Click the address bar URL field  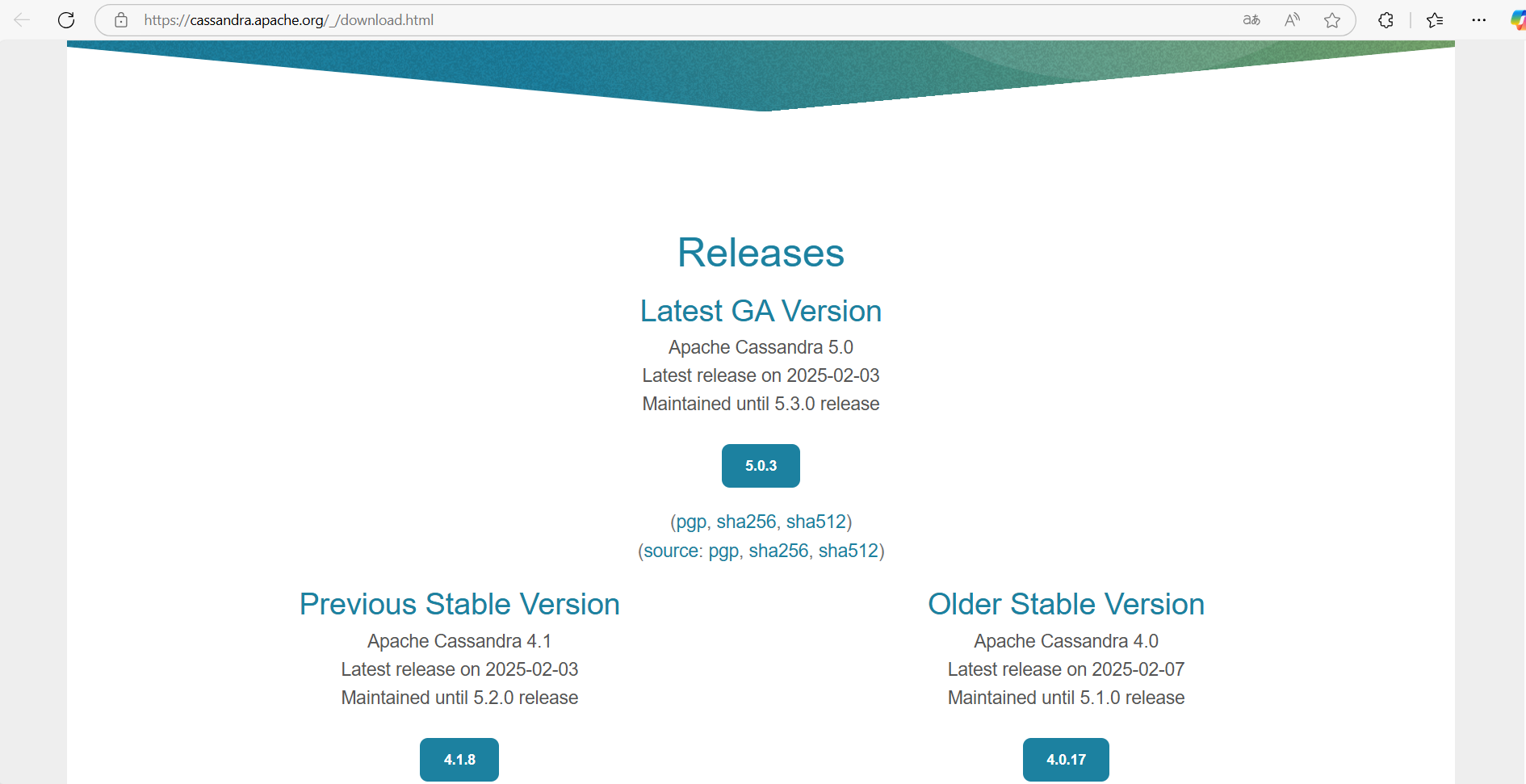coord(646,20)
